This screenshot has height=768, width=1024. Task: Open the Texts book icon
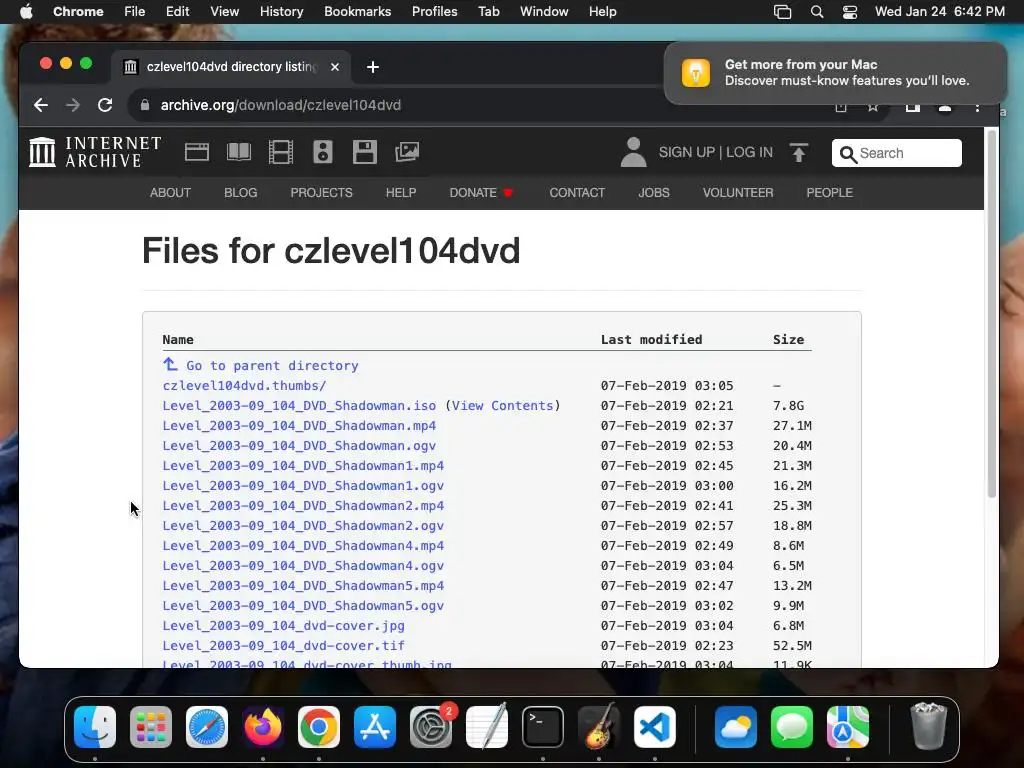click(238, 152)
